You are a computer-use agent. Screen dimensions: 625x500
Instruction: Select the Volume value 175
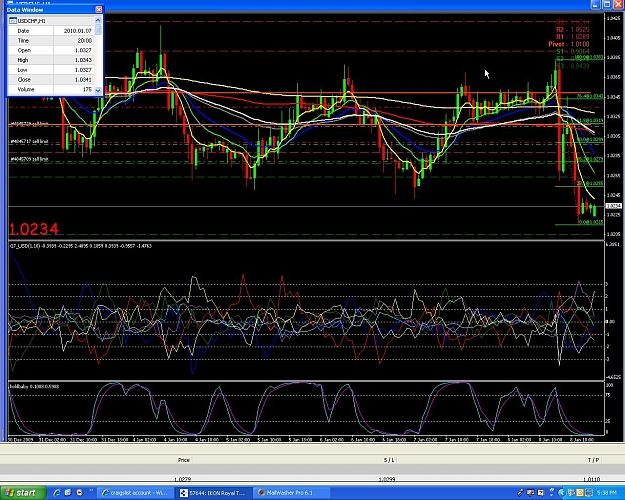coord(87,89)
